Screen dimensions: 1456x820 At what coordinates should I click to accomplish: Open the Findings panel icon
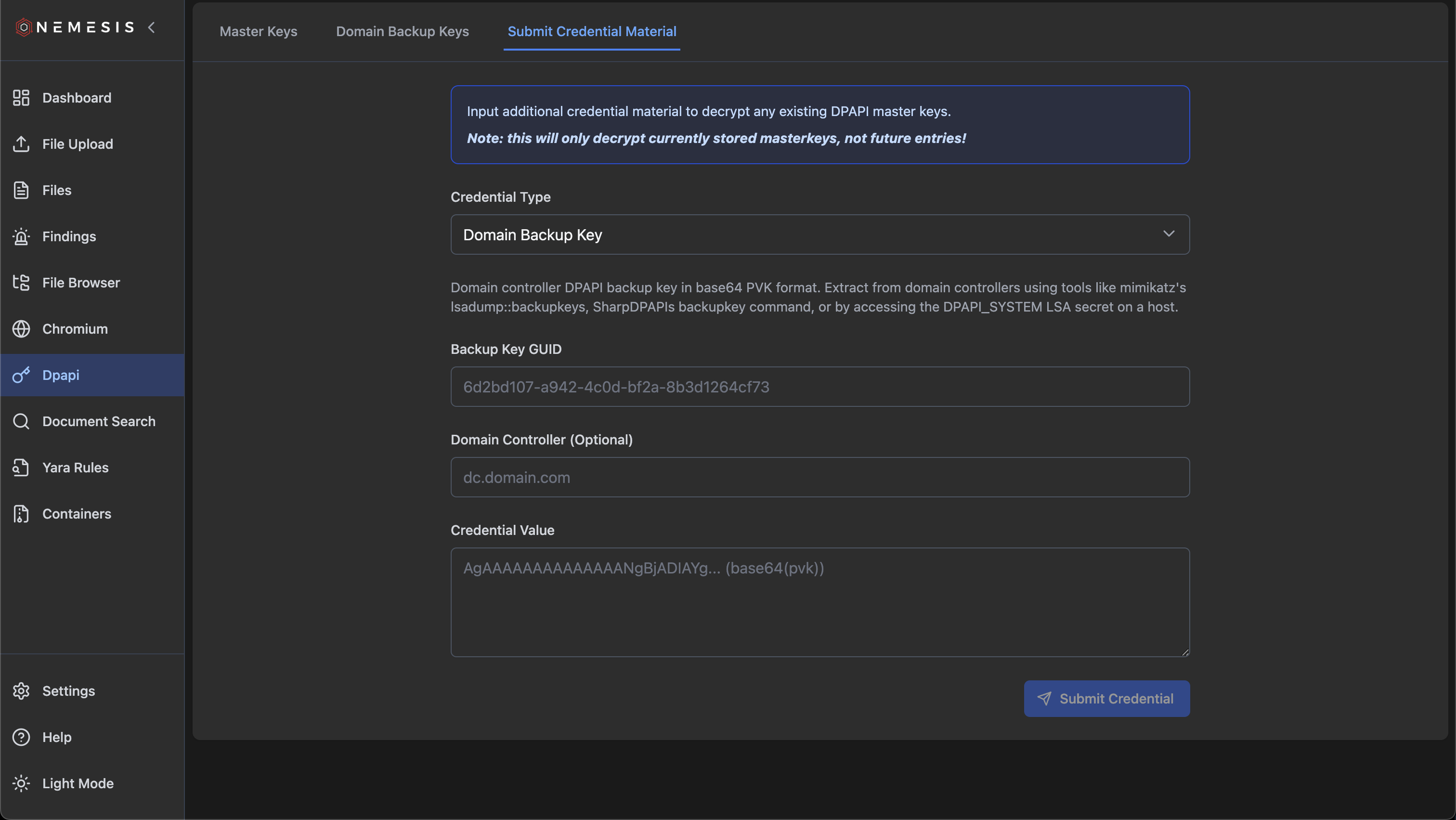click(22, 236)
